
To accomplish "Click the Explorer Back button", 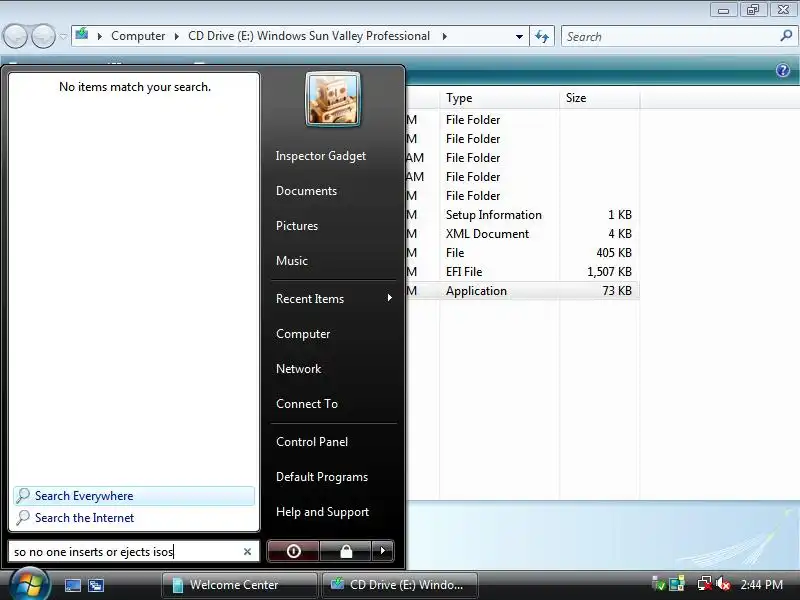I will tap(15, 36).
